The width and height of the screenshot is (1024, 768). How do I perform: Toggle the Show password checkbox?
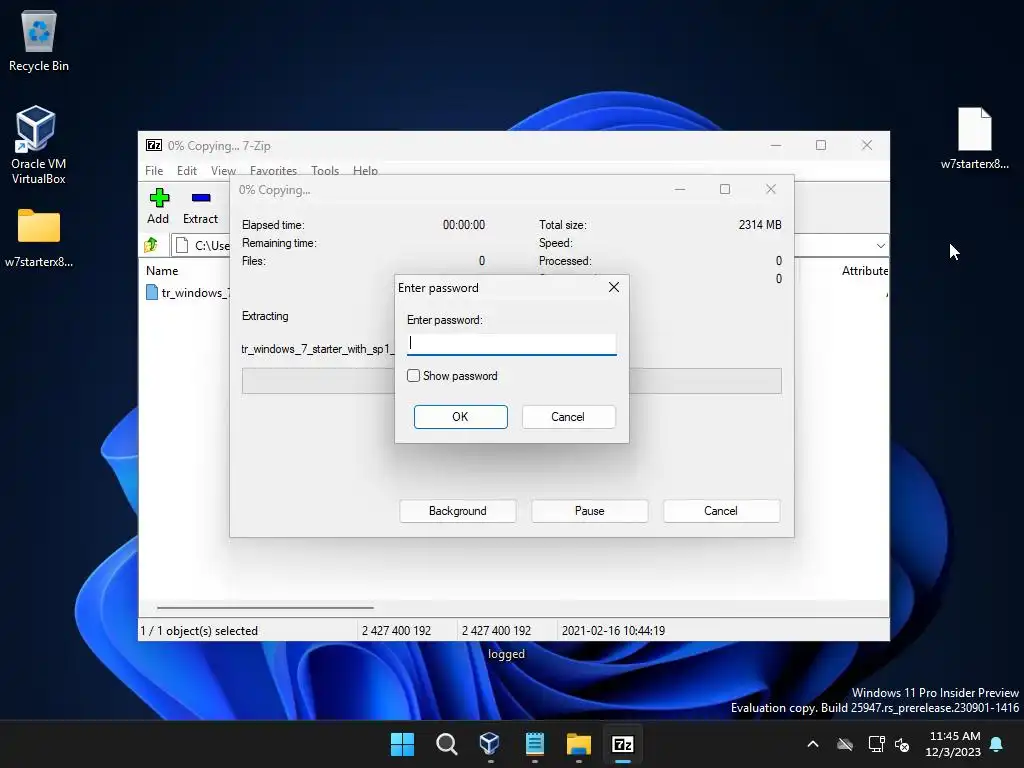point(413,376)
